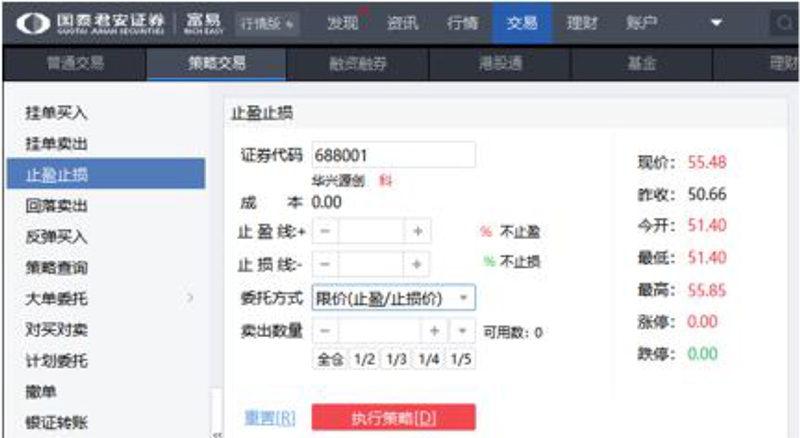Decrease the 止盈线 value with minus button

click(x=325, y=232)
